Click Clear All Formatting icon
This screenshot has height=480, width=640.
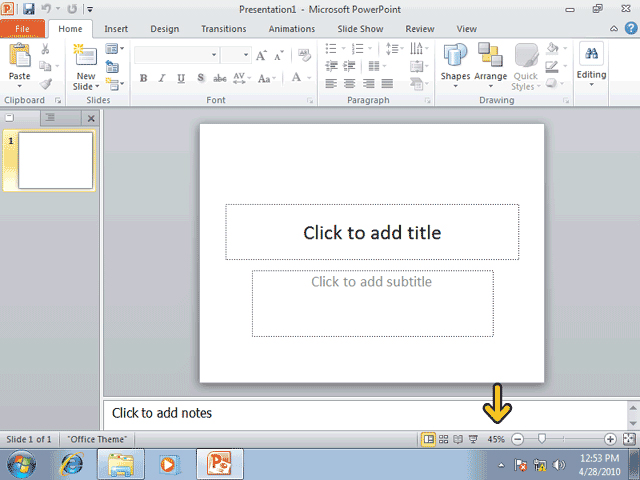(304, 55)
